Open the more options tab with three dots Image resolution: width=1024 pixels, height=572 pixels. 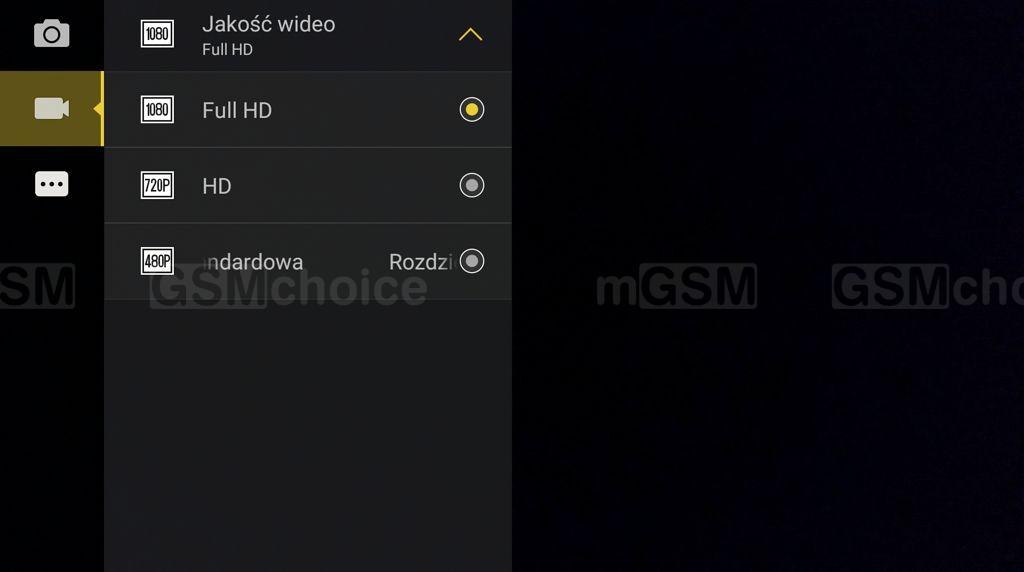tap(52, 184)
